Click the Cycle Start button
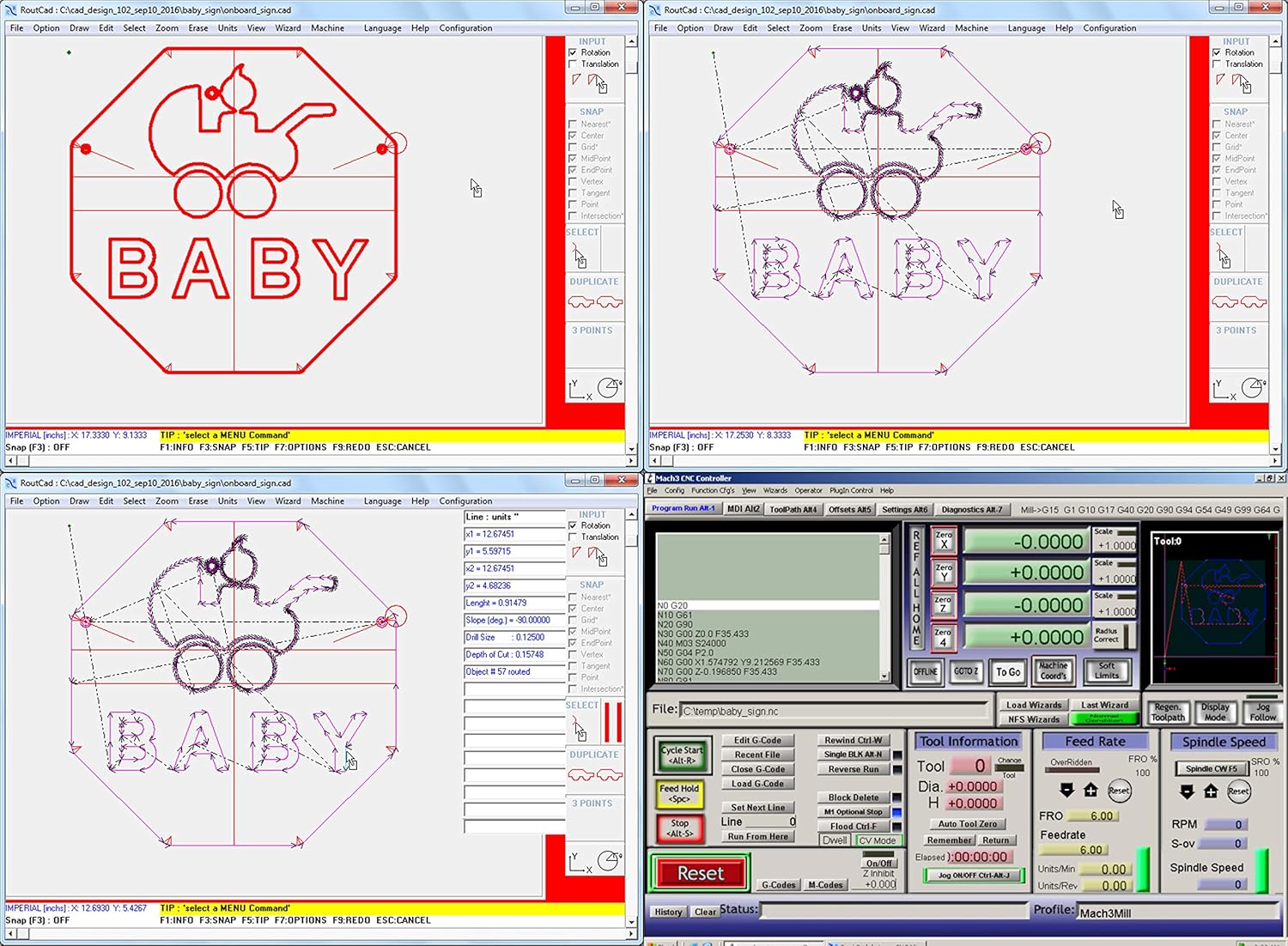The image size is (1288, 946). pyautogui.click(x=681, y=753)
